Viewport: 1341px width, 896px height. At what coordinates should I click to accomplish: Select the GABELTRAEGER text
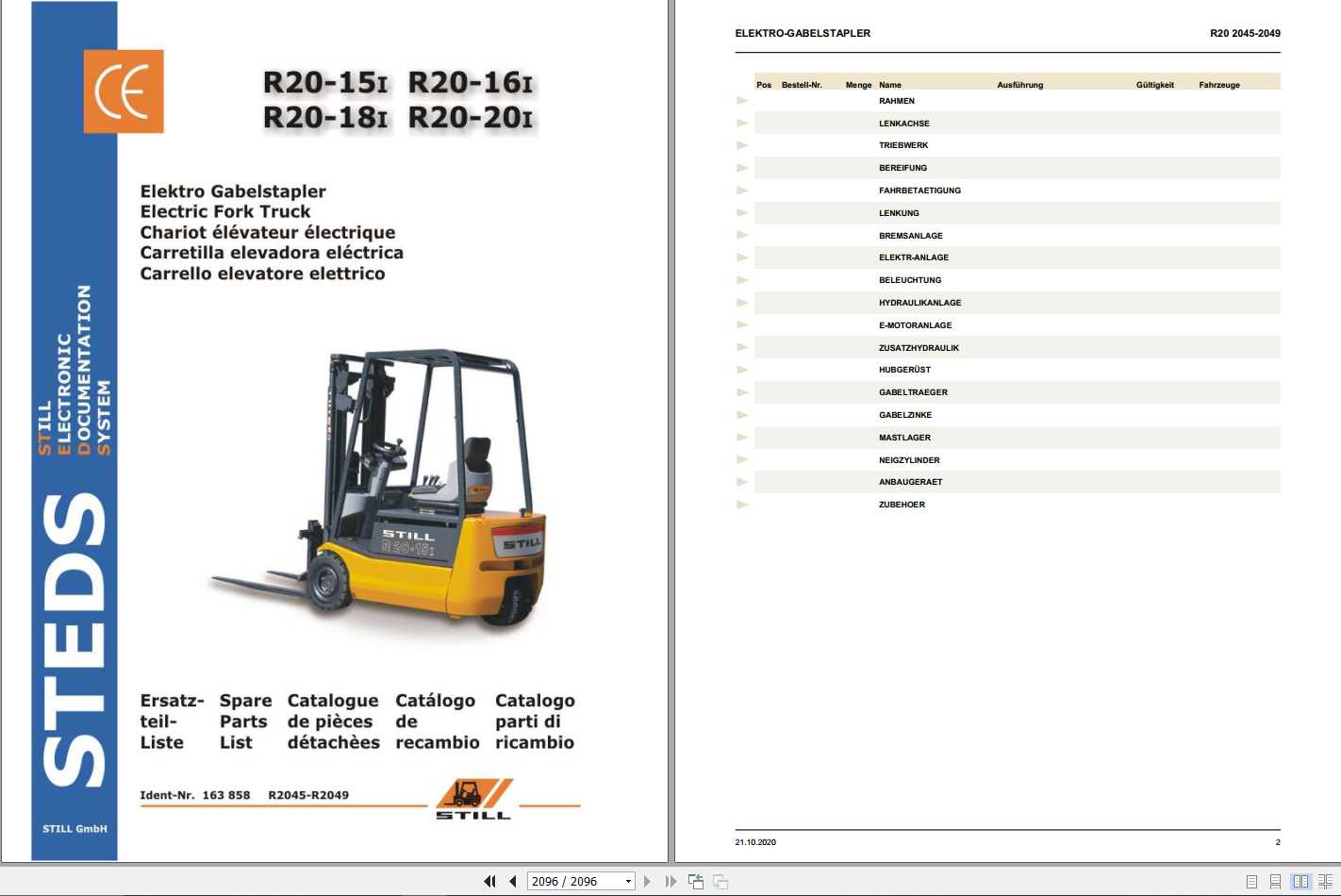point(914,392)
